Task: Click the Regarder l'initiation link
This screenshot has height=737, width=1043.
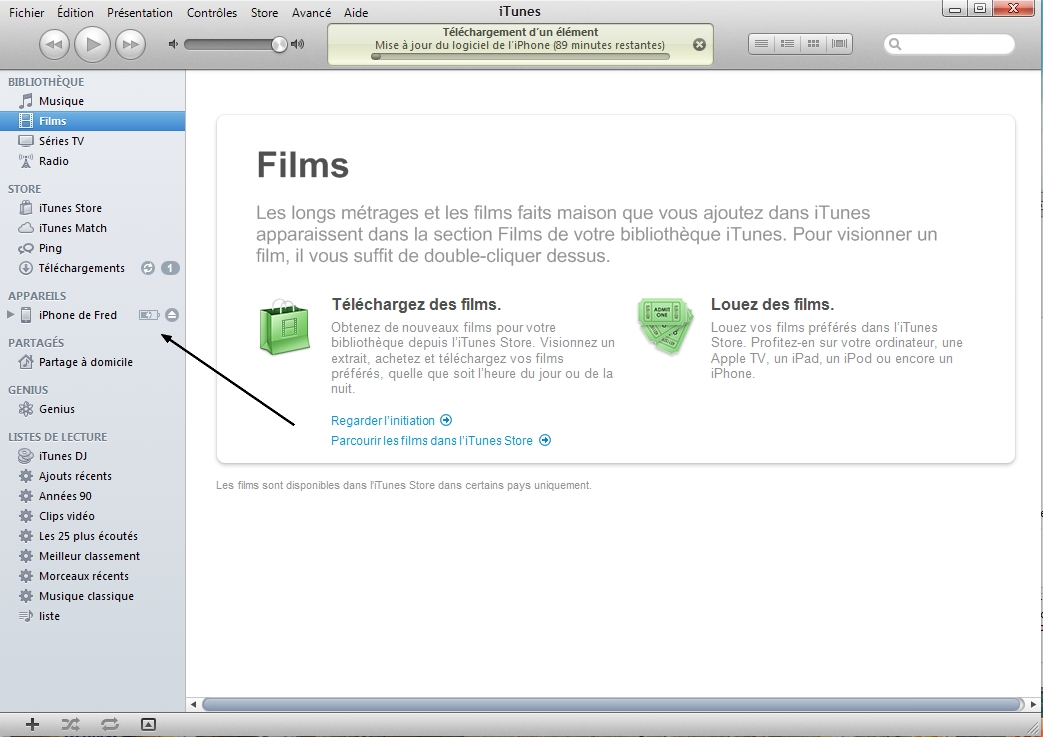Action: coord(391,420)
